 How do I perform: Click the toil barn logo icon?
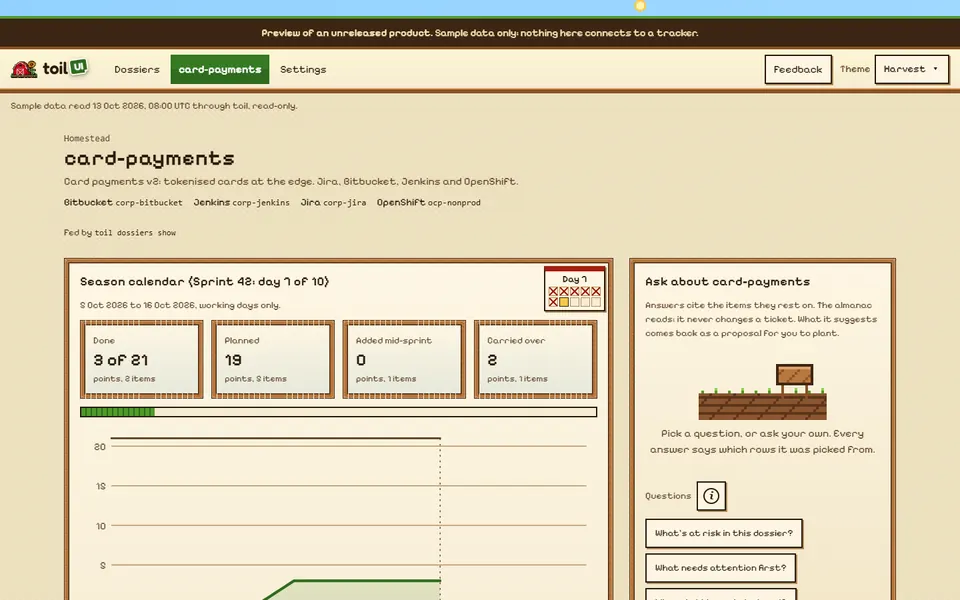(24, 69)
